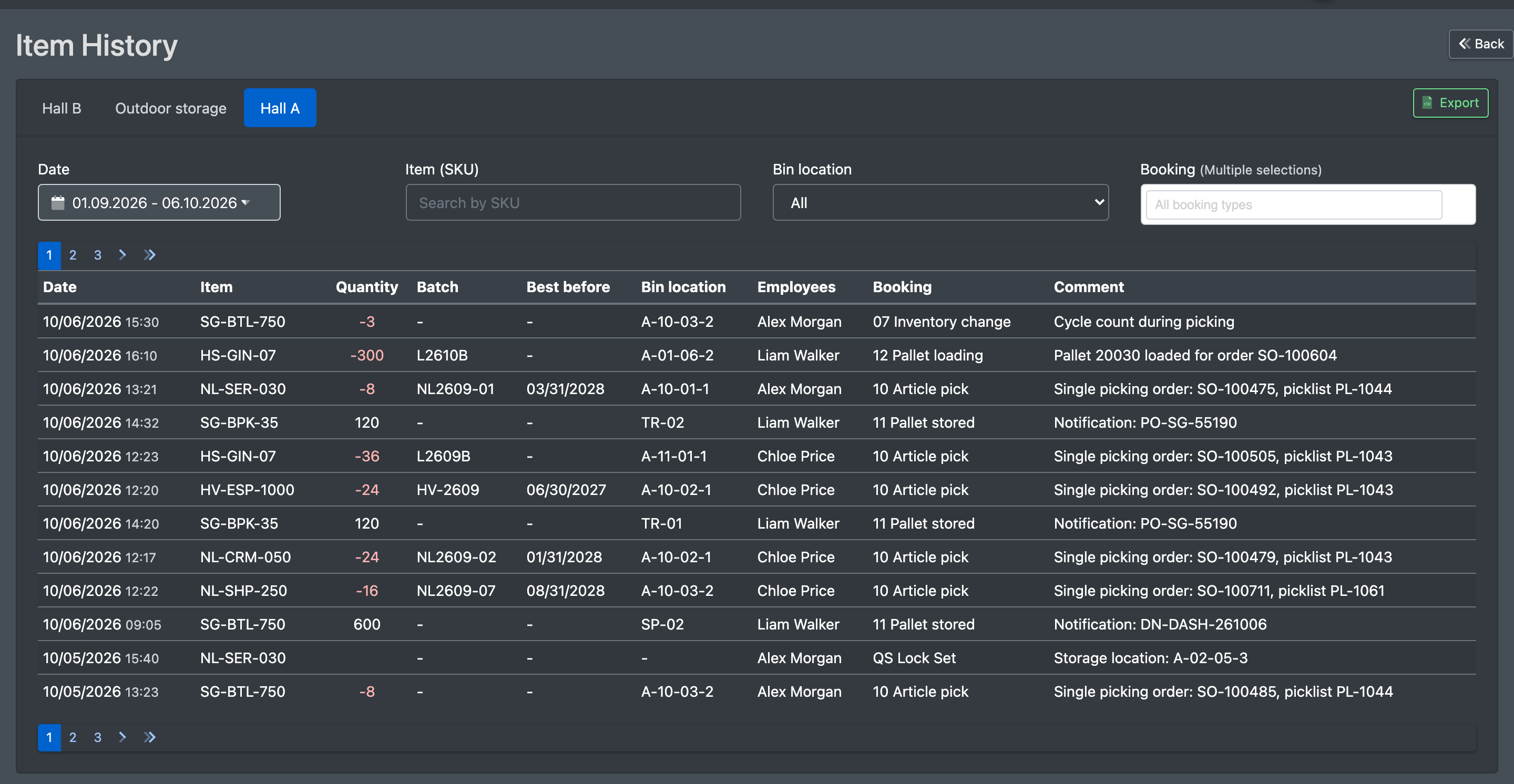Click the Employees column header
The height and width of the screenshot is (784, 1514).
click(796, 287)
